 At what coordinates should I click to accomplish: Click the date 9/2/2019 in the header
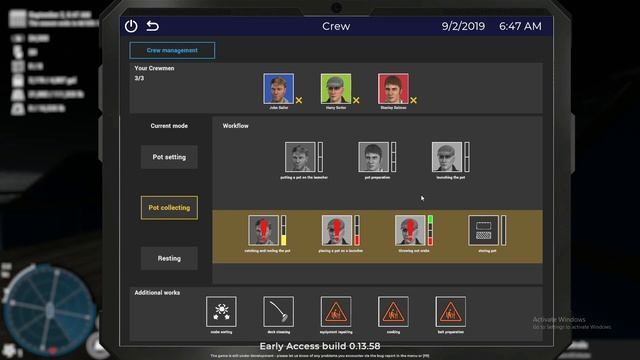463,26
